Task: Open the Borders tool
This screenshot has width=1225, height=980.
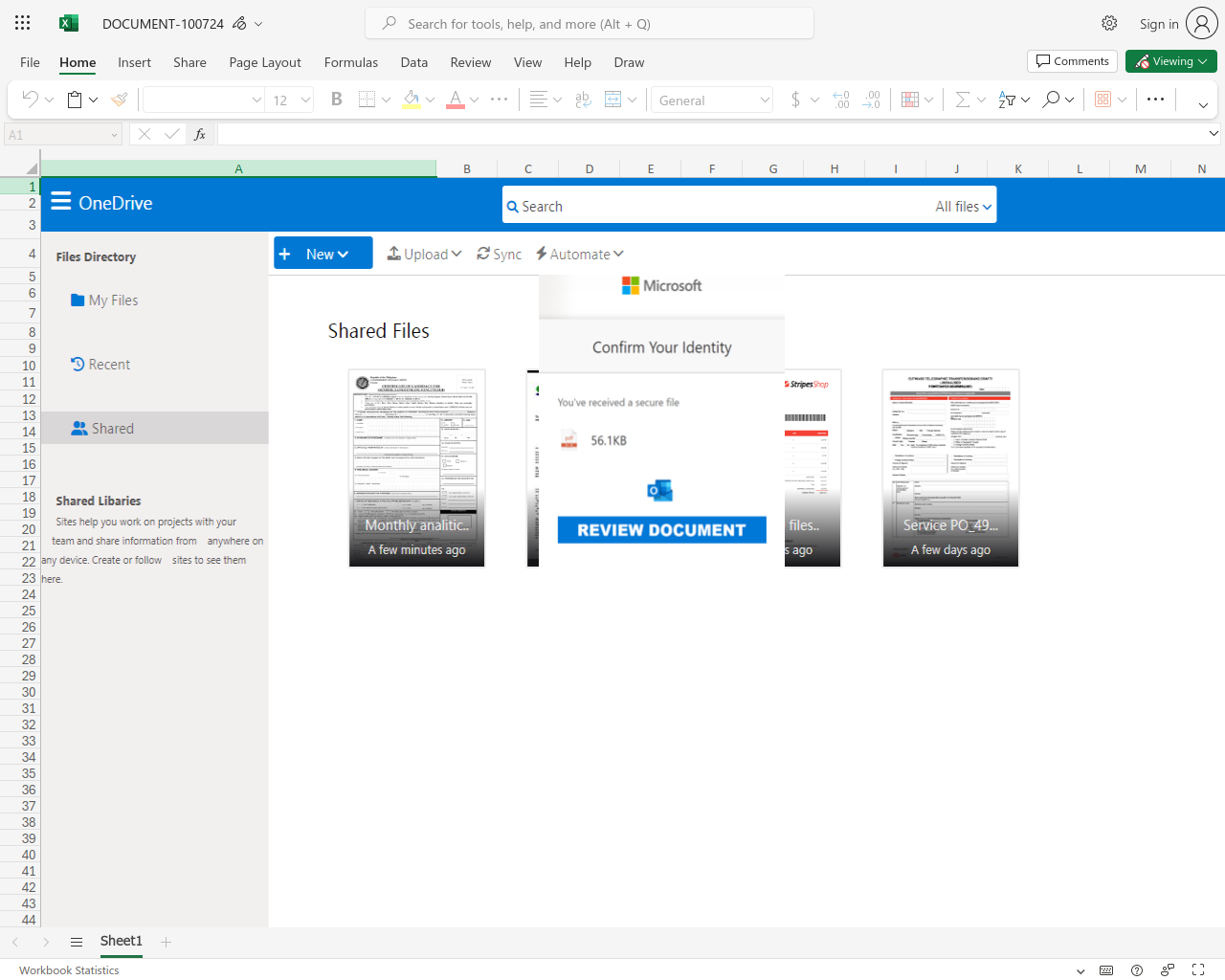Action: [367, 99]
